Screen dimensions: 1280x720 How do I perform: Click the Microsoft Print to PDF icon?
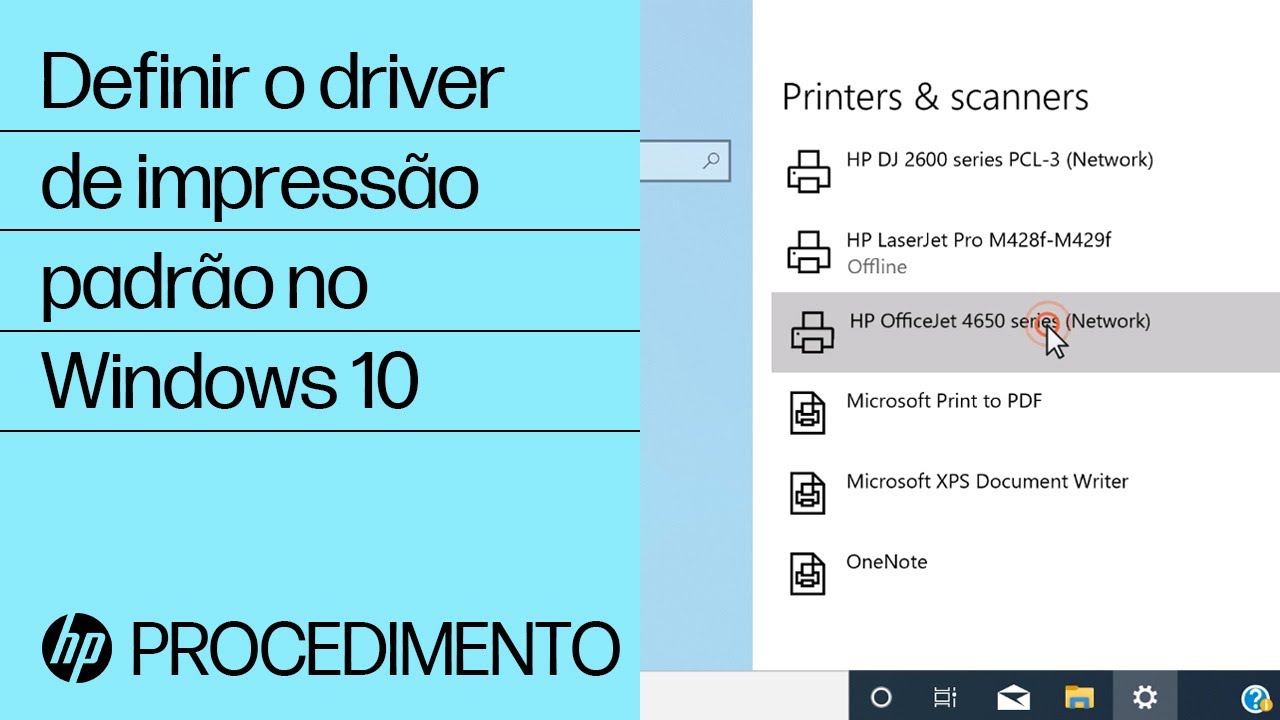808,412
